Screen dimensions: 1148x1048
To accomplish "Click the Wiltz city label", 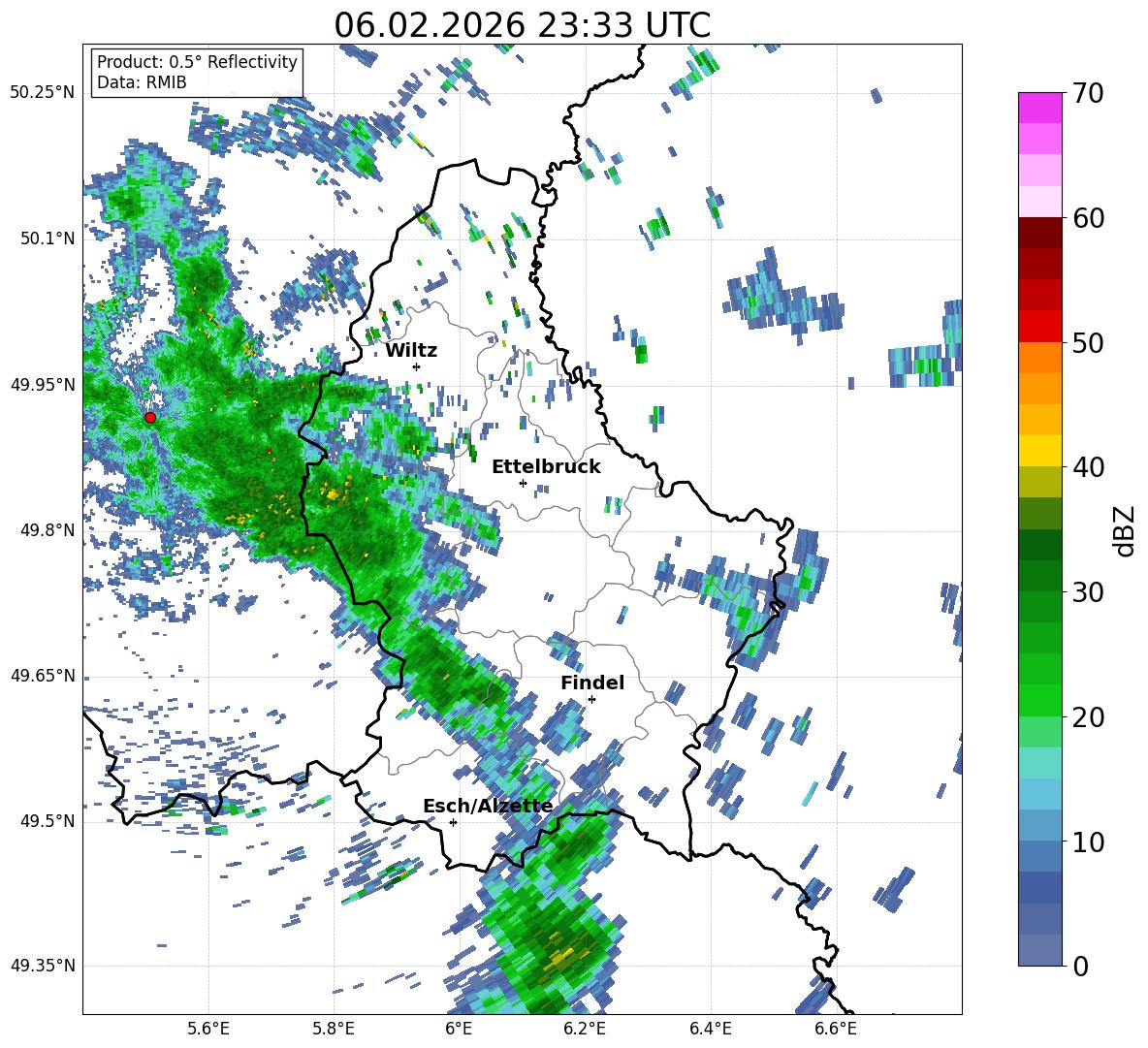I will point(411,351).
